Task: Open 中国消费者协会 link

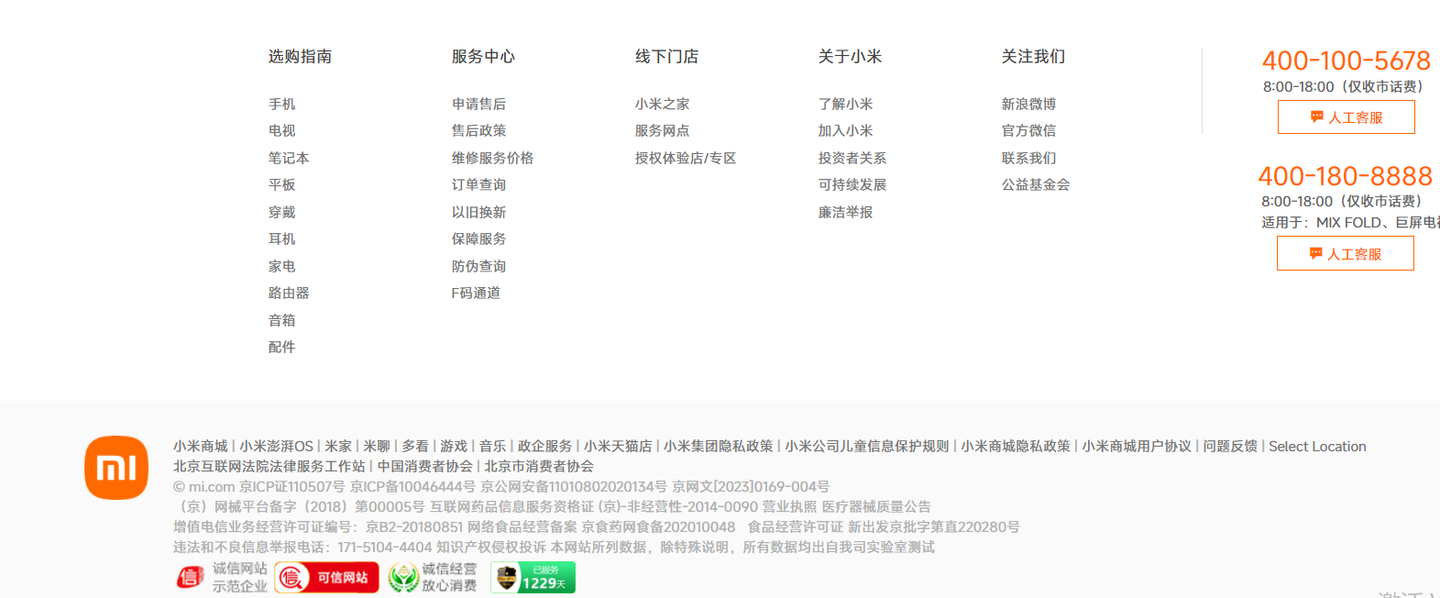Action: coord(425,466)
